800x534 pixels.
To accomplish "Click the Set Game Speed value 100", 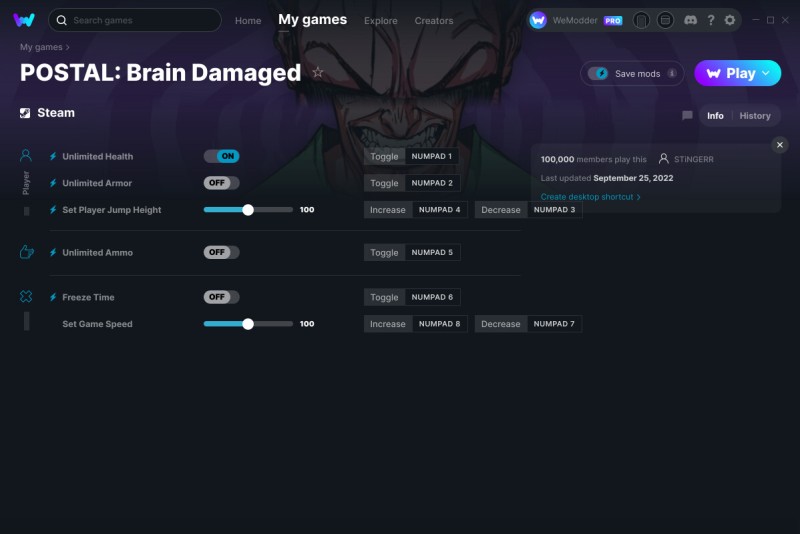I will [307, 324].
